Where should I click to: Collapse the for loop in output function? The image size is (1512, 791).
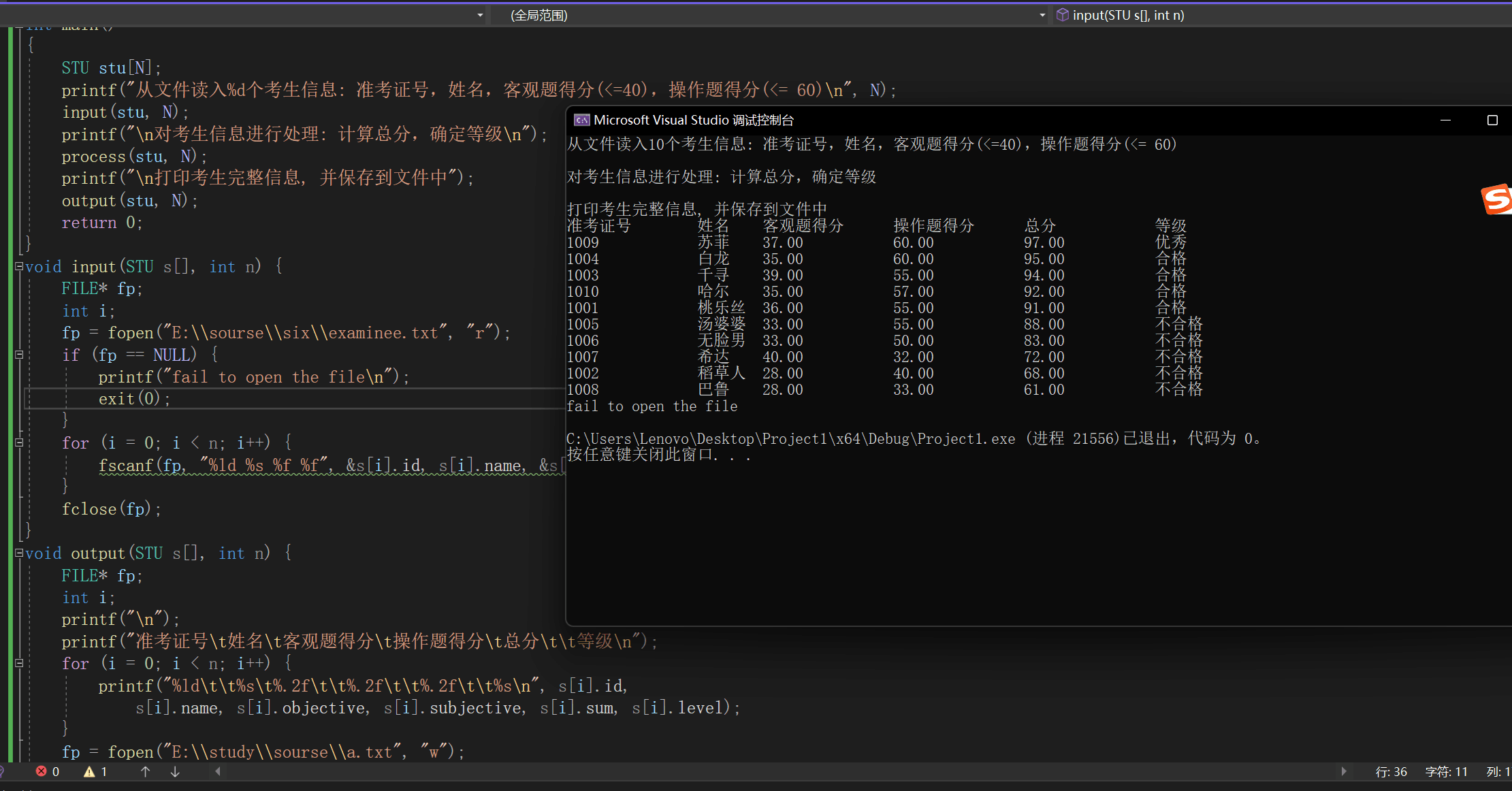19,663
